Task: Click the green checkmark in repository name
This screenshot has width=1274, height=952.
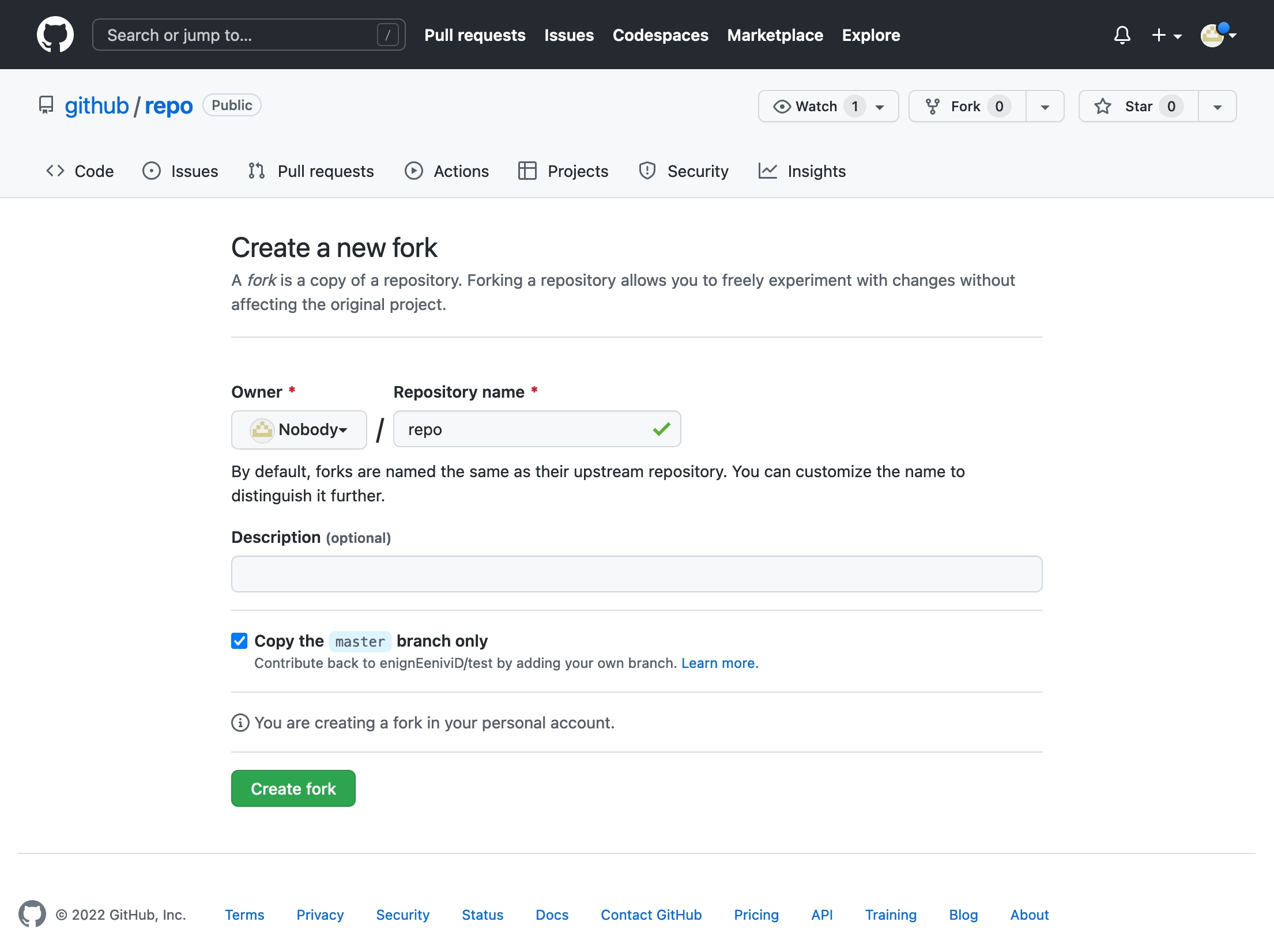Action: click(x=662, y=429)
